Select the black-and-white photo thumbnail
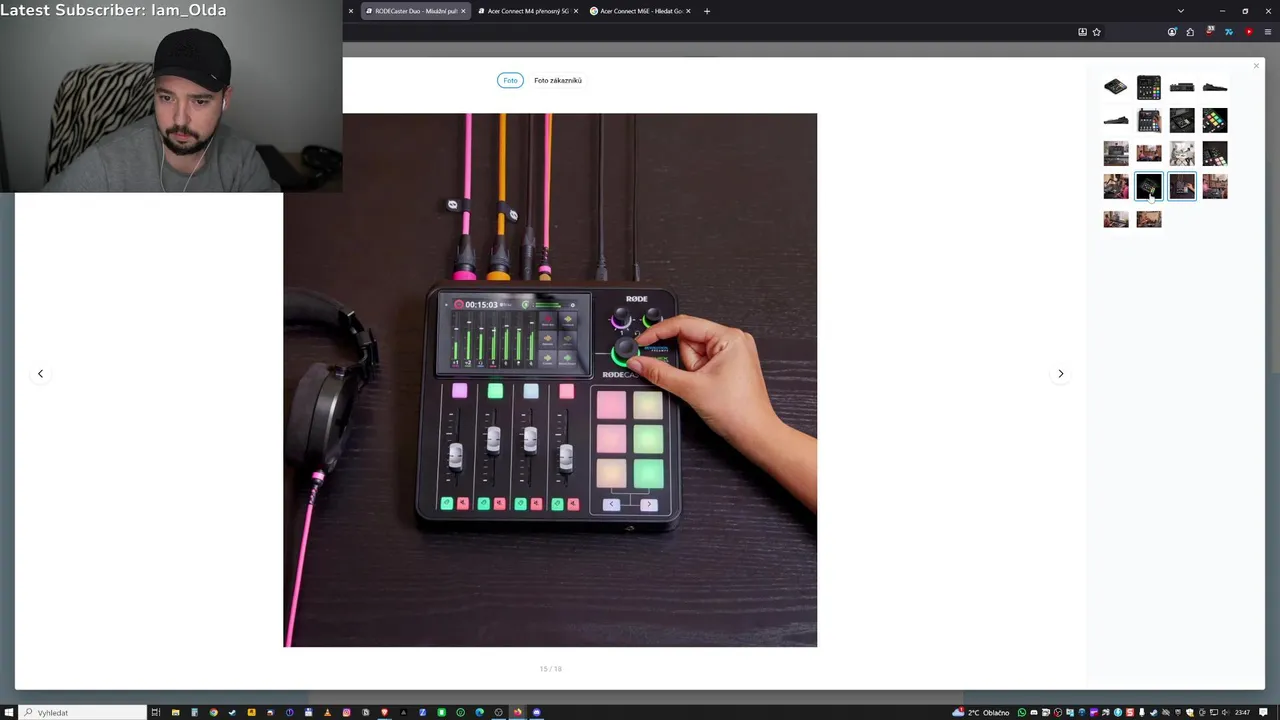 click(1182, 153)
